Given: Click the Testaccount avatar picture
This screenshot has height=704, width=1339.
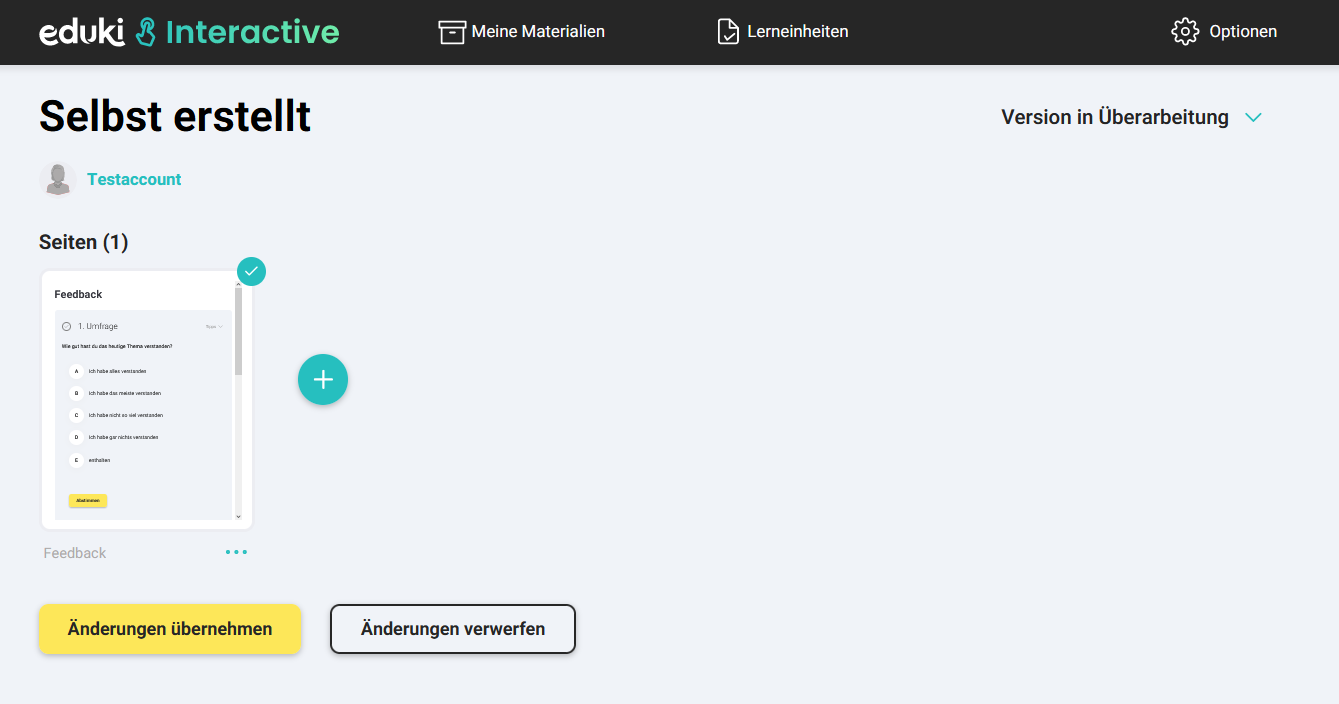Looking at the screenshot, I should [58, 180].
